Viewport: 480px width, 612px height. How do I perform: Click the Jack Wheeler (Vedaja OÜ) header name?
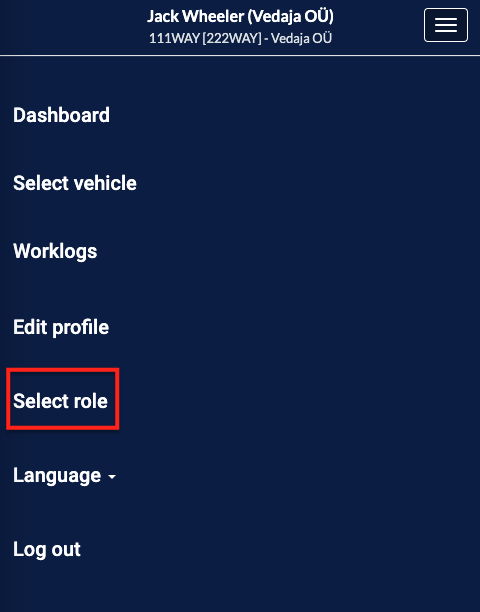pyautogui.click(x=240, y=16)
